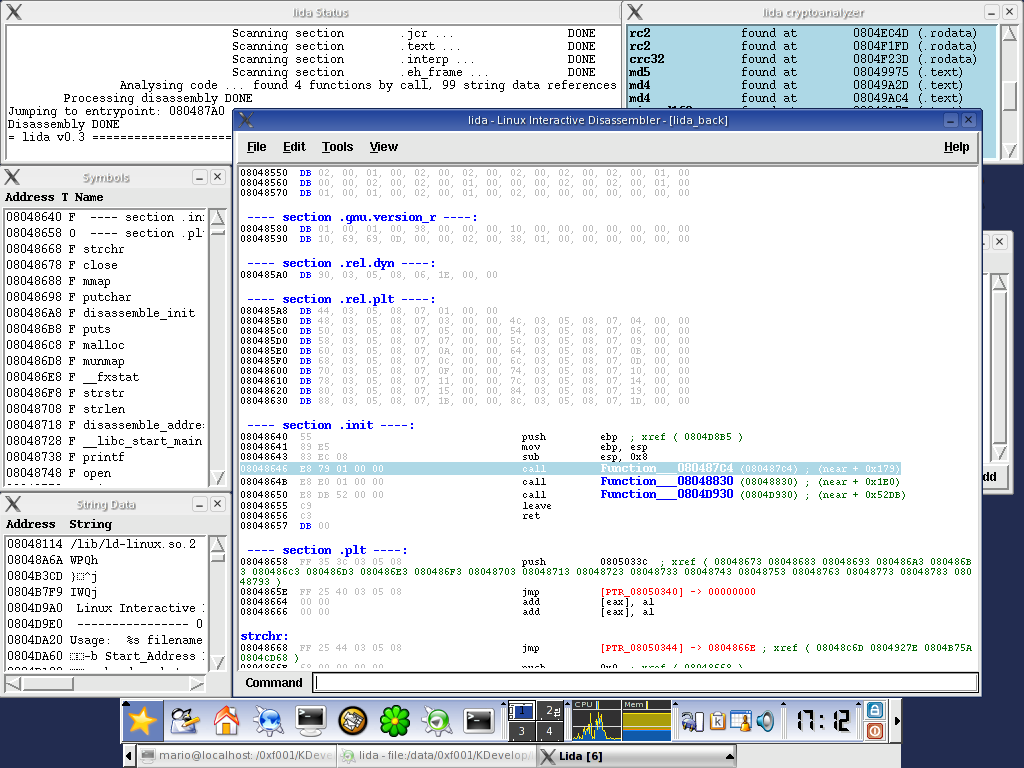
Task: Switch to mario@localhost terminal taskbar entry
Action: (236, 756)
